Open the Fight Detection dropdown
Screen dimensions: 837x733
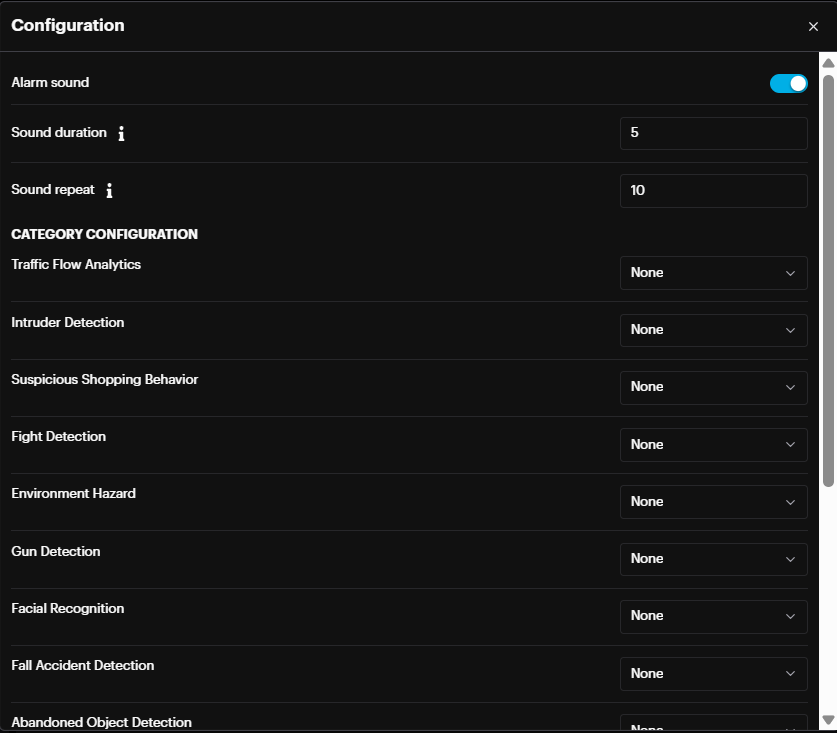pyautogui.click(x=713, y=444)
